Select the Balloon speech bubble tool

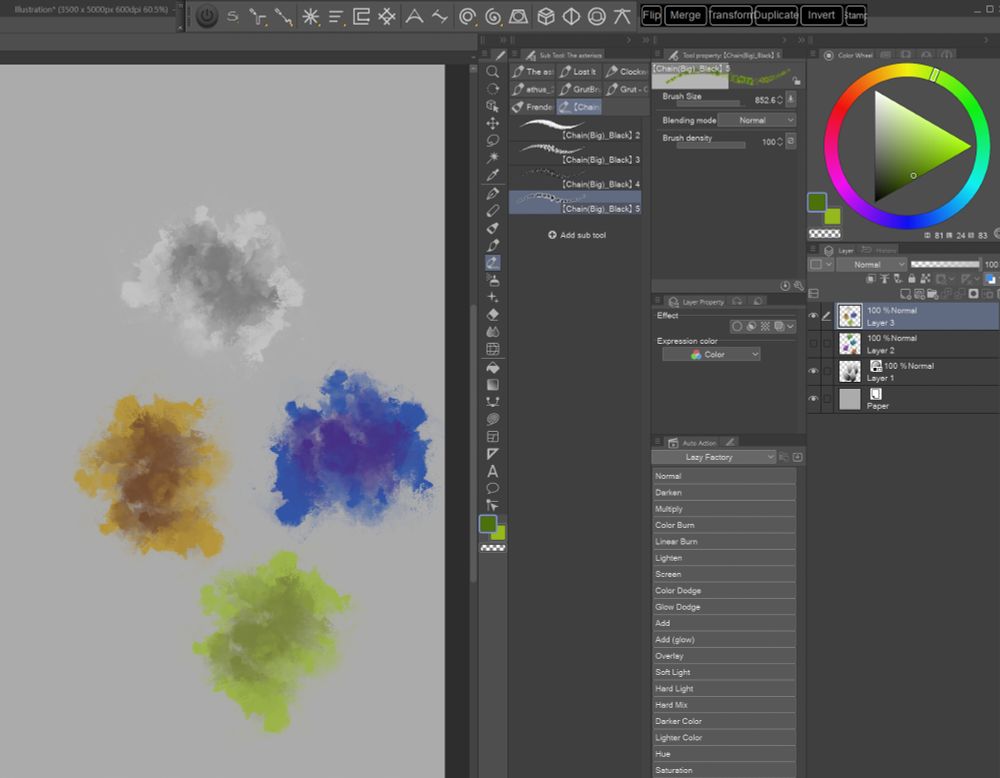point(492,488)
